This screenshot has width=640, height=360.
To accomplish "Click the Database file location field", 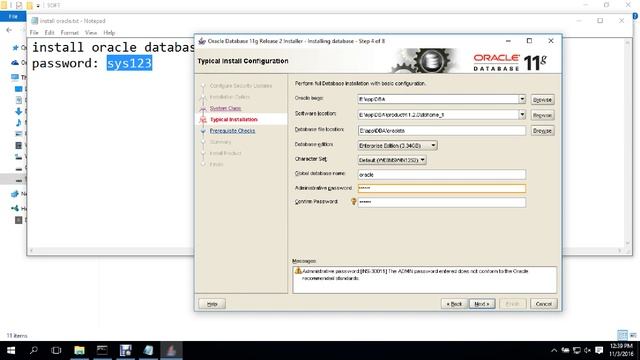I will click(x=442, y=131).
